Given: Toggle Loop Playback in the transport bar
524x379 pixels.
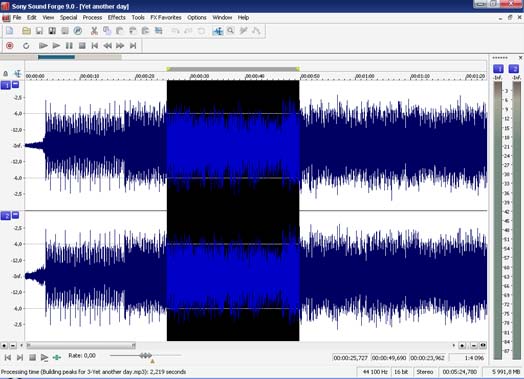Looking at the screenshot, I should pyautogui.click(x=26, y=46).
